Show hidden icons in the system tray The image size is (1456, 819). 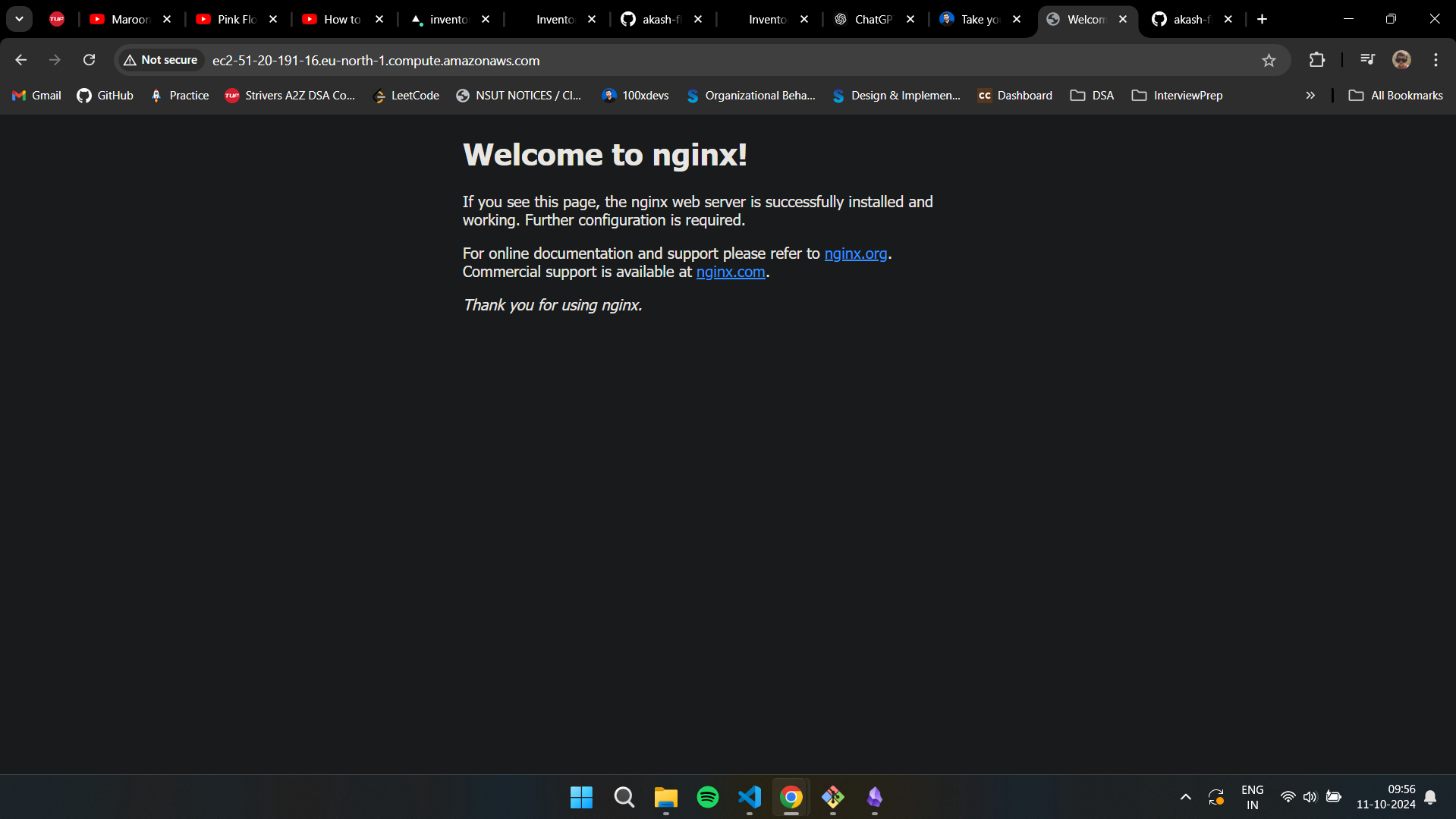[x=1185, y=797]
